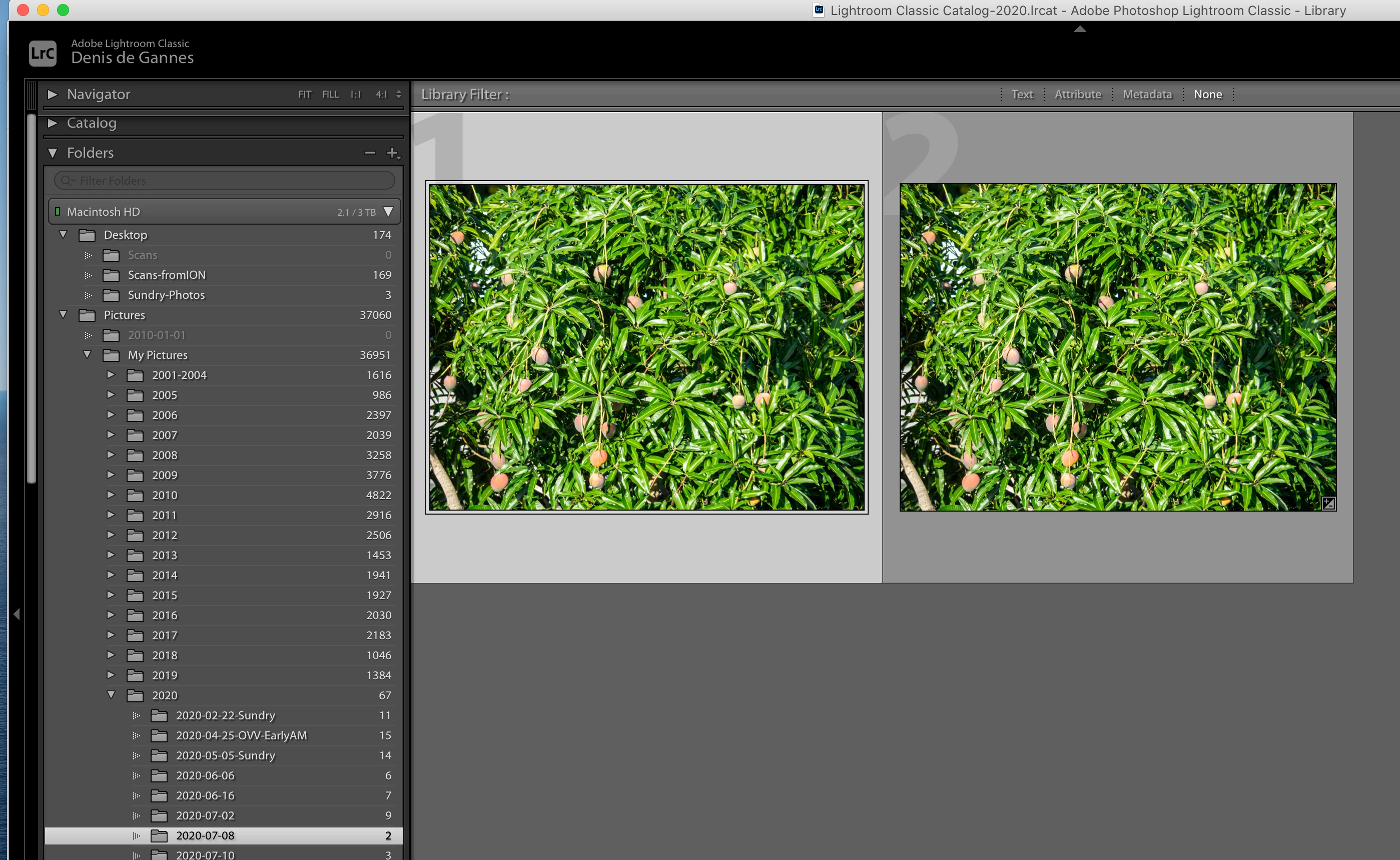Click the develop adjustments badge on second photo

(x=1328, y=503)
